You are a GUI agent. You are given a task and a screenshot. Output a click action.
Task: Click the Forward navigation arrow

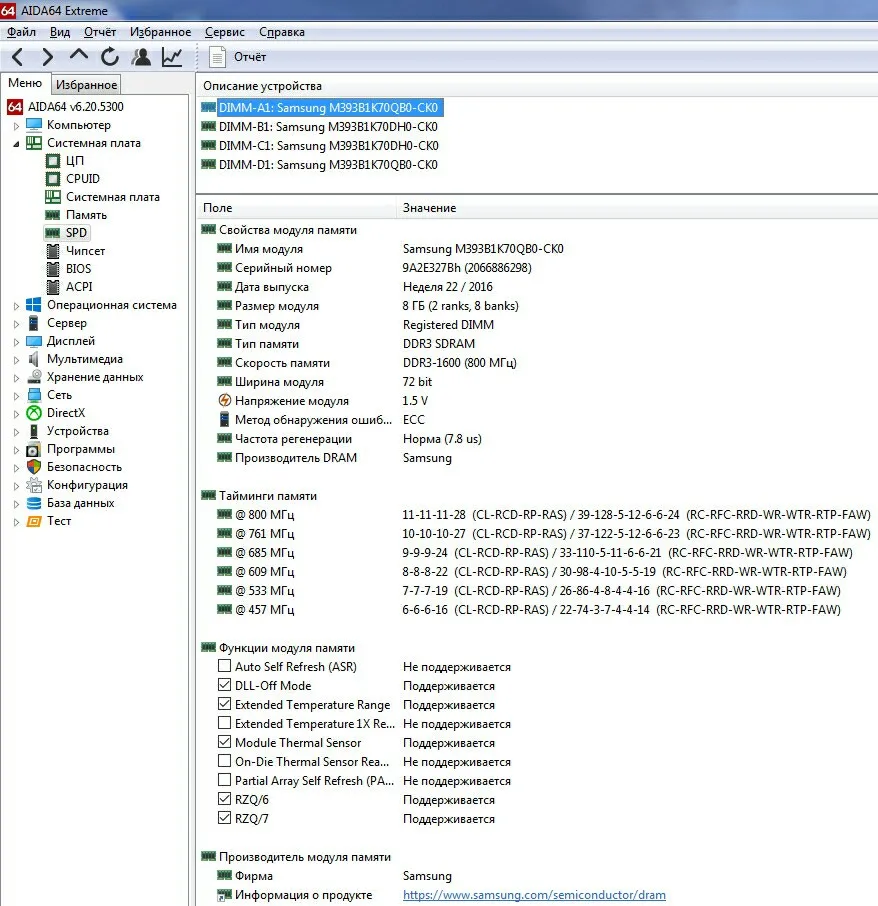coord(48,57)
